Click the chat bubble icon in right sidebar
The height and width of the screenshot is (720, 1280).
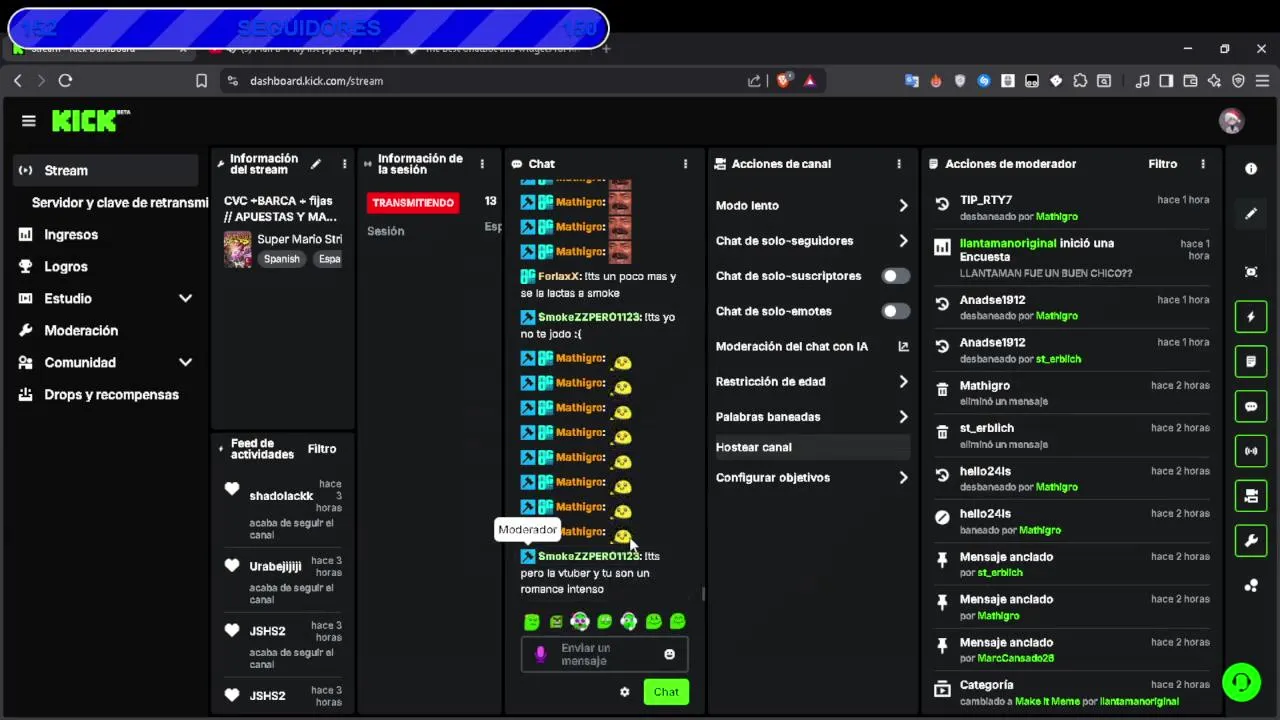coord(1251,407)
